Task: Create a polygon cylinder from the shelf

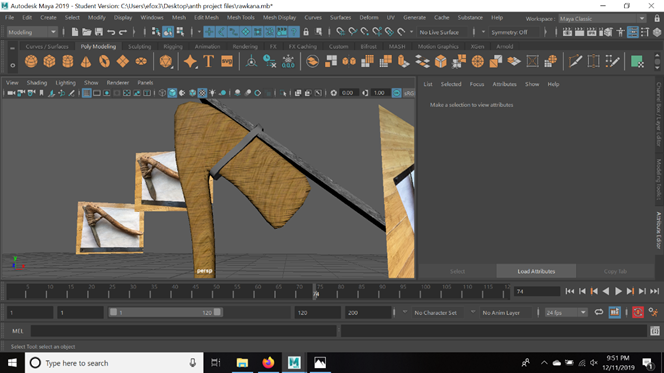Action: click(68, 62)
